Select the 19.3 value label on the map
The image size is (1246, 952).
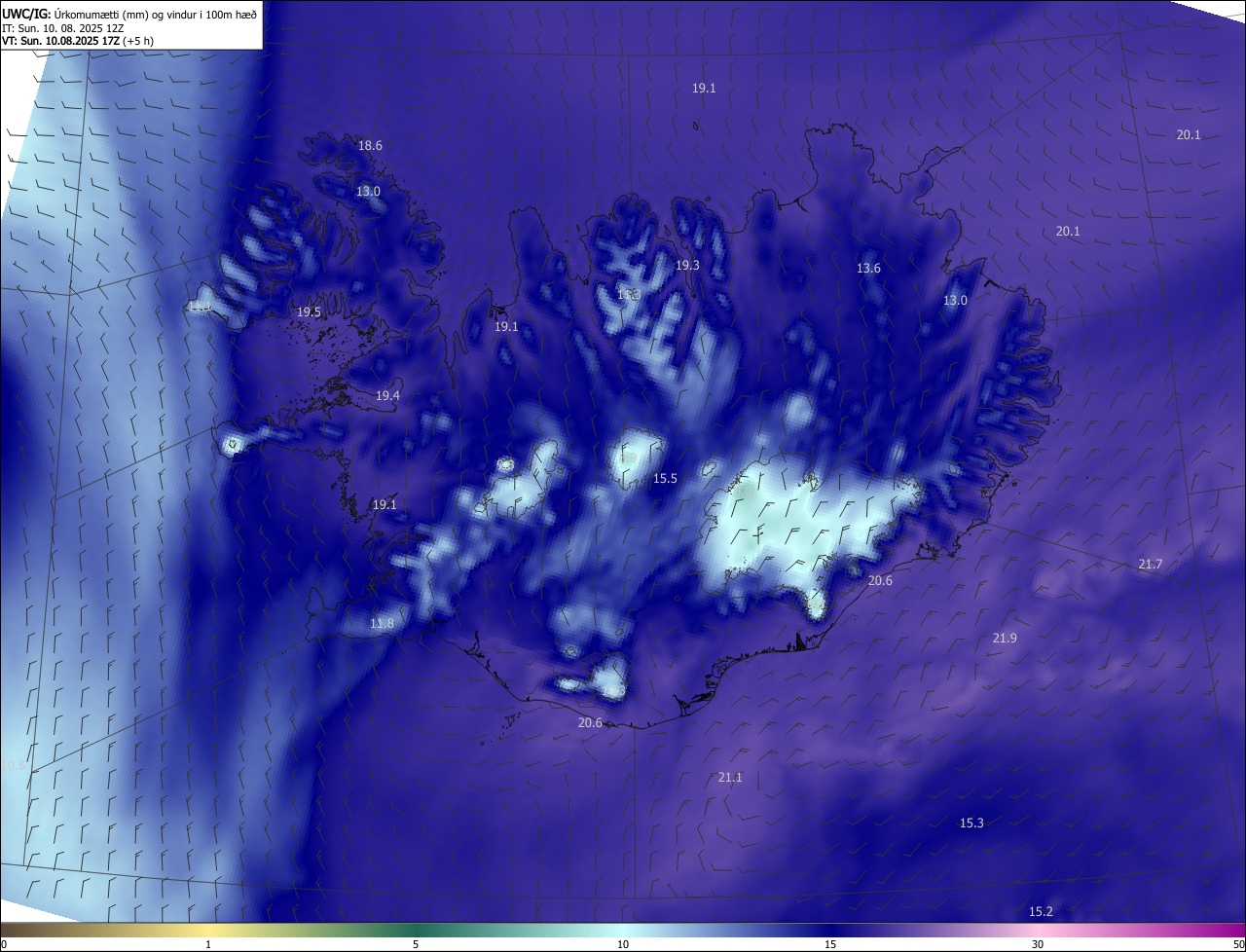pyautogui.click(x=687, y=266)
